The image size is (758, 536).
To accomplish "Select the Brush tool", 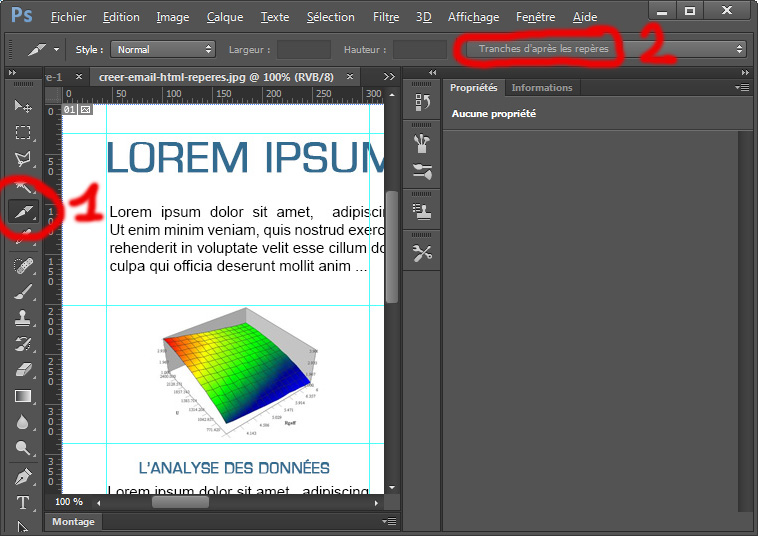I will pyautogui.click(x=23, y=291).
